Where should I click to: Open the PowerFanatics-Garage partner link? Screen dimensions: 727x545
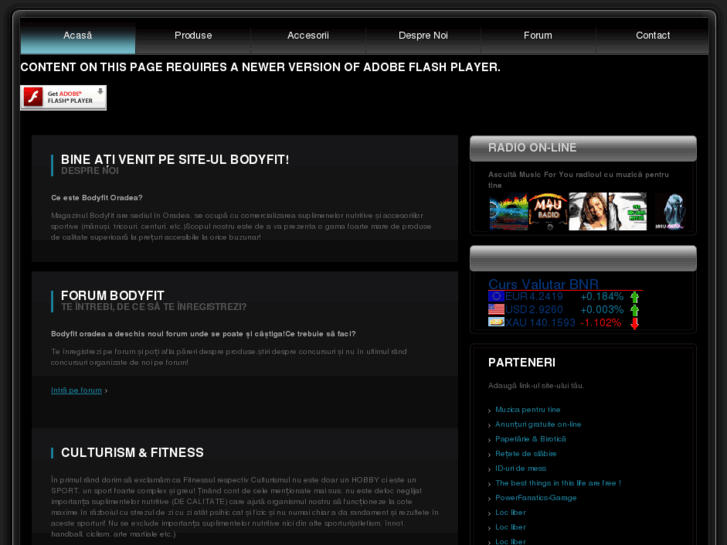click(x=536, y=498)
